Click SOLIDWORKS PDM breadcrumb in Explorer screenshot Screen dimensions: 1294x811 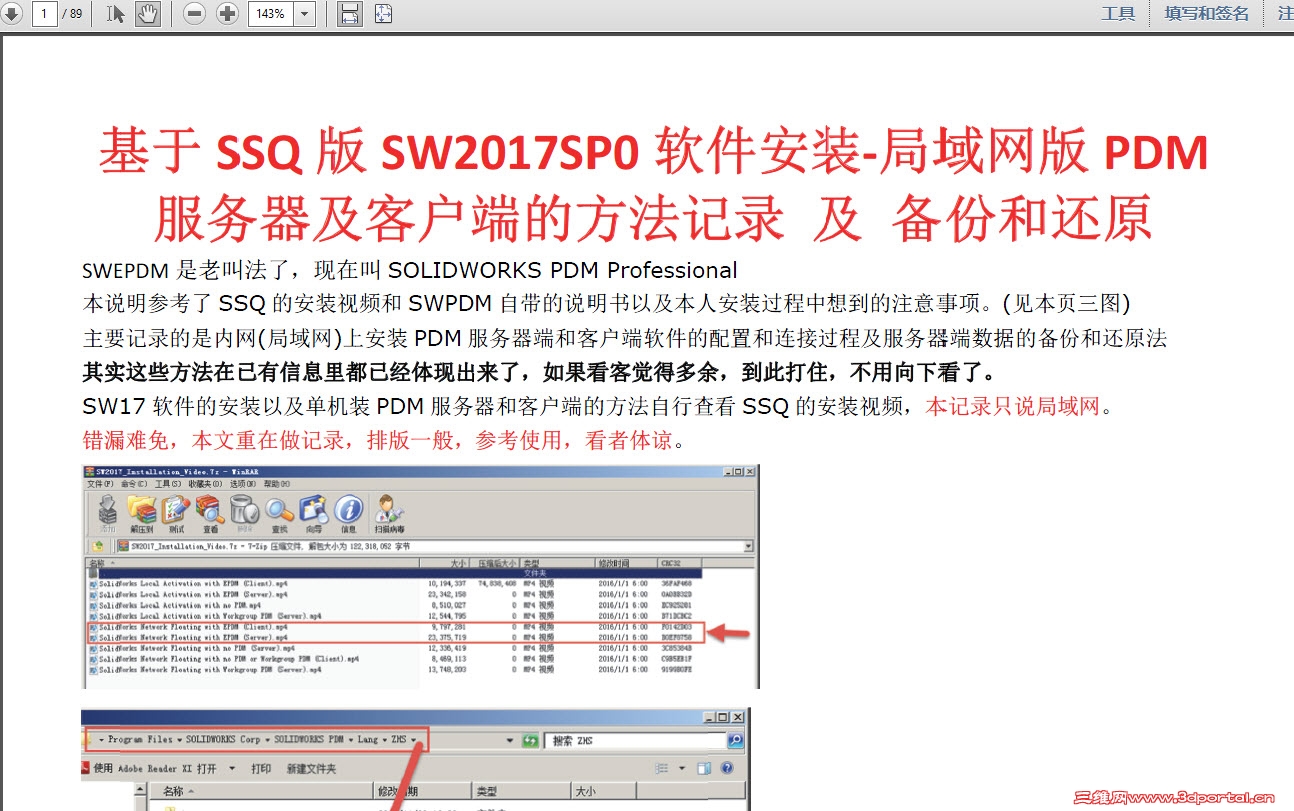[309, 739]
